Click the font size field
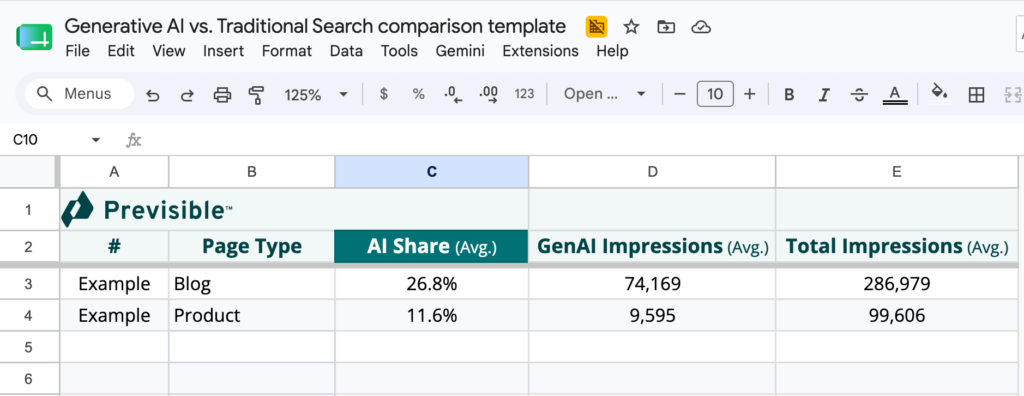Viewport: 1024px width, 396px height. click(x=715, y=94)
